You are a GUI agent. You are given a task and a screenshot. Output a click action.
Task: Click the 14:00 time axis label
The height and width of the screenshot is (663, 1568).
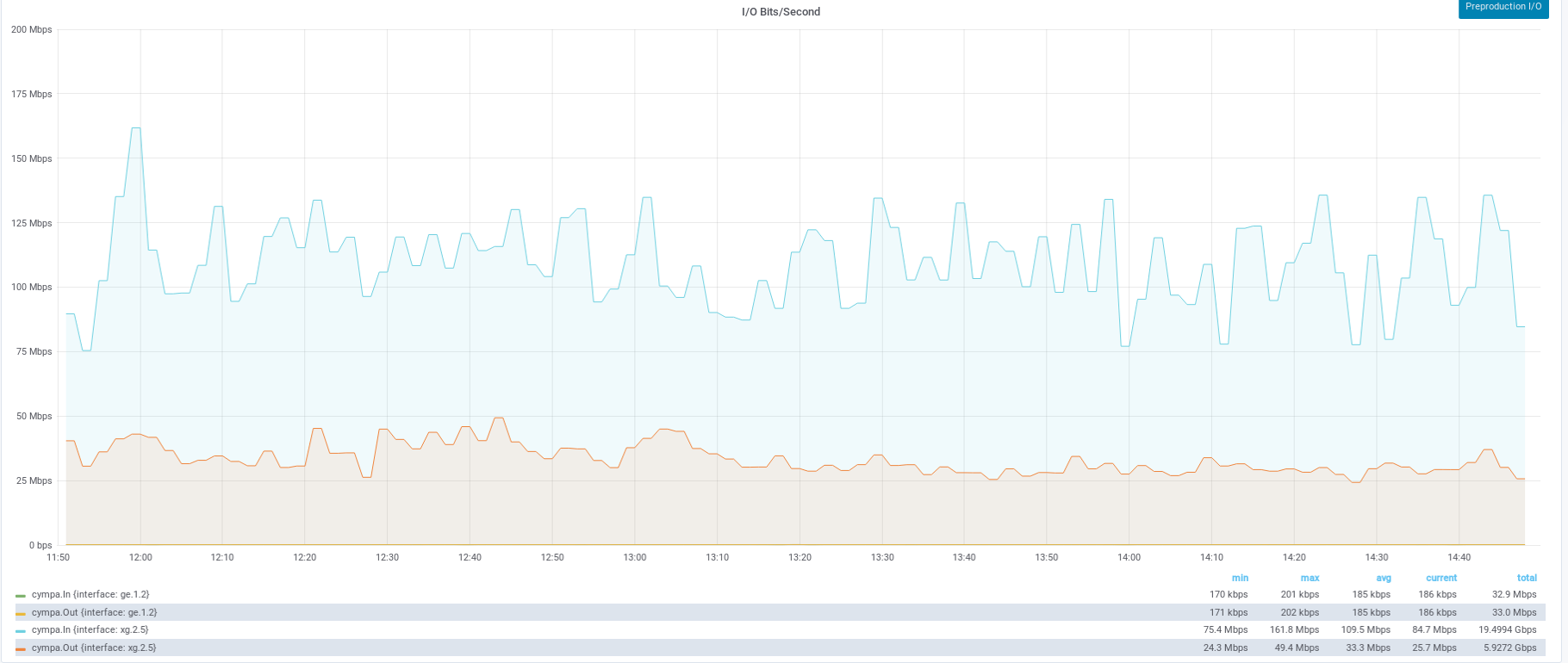1129,558
